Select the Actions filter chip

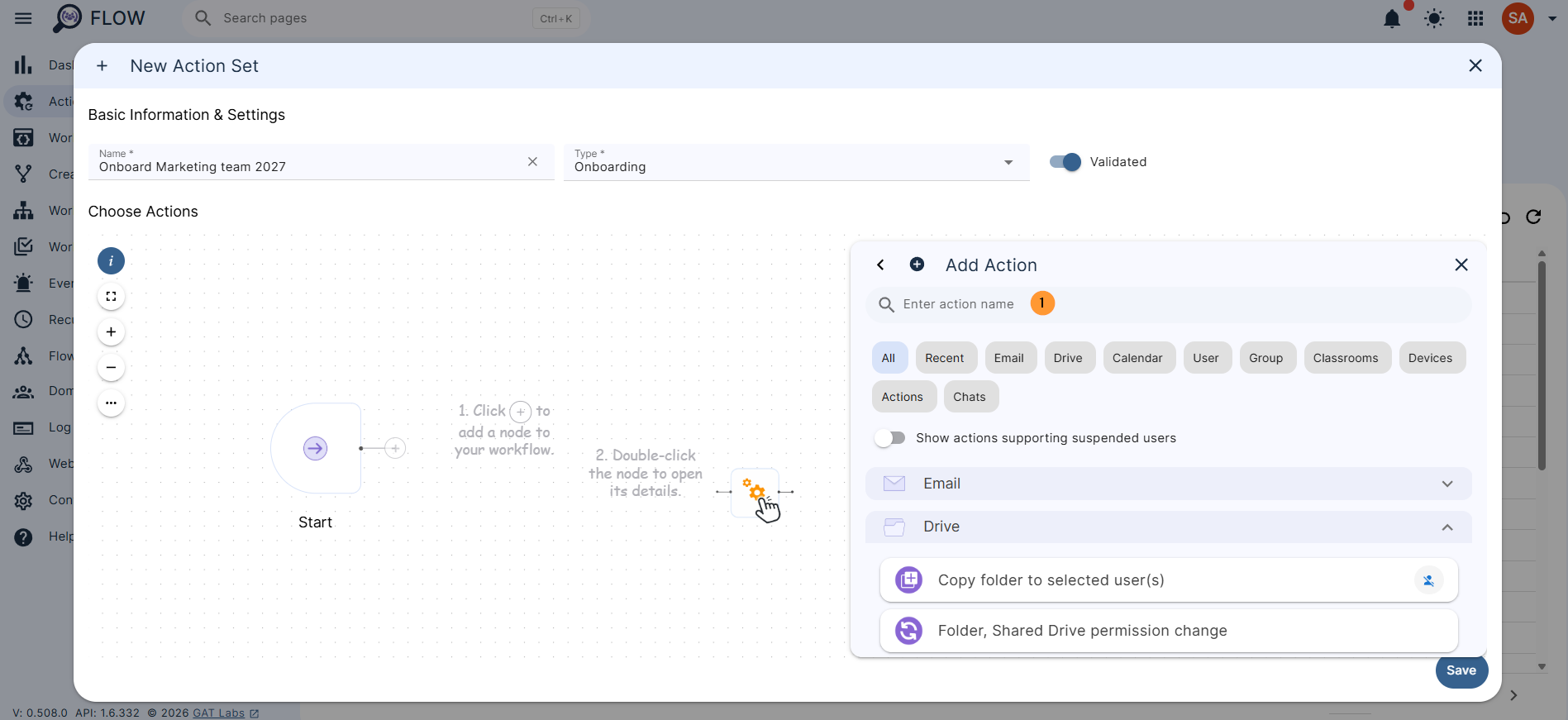coord(903,397)
